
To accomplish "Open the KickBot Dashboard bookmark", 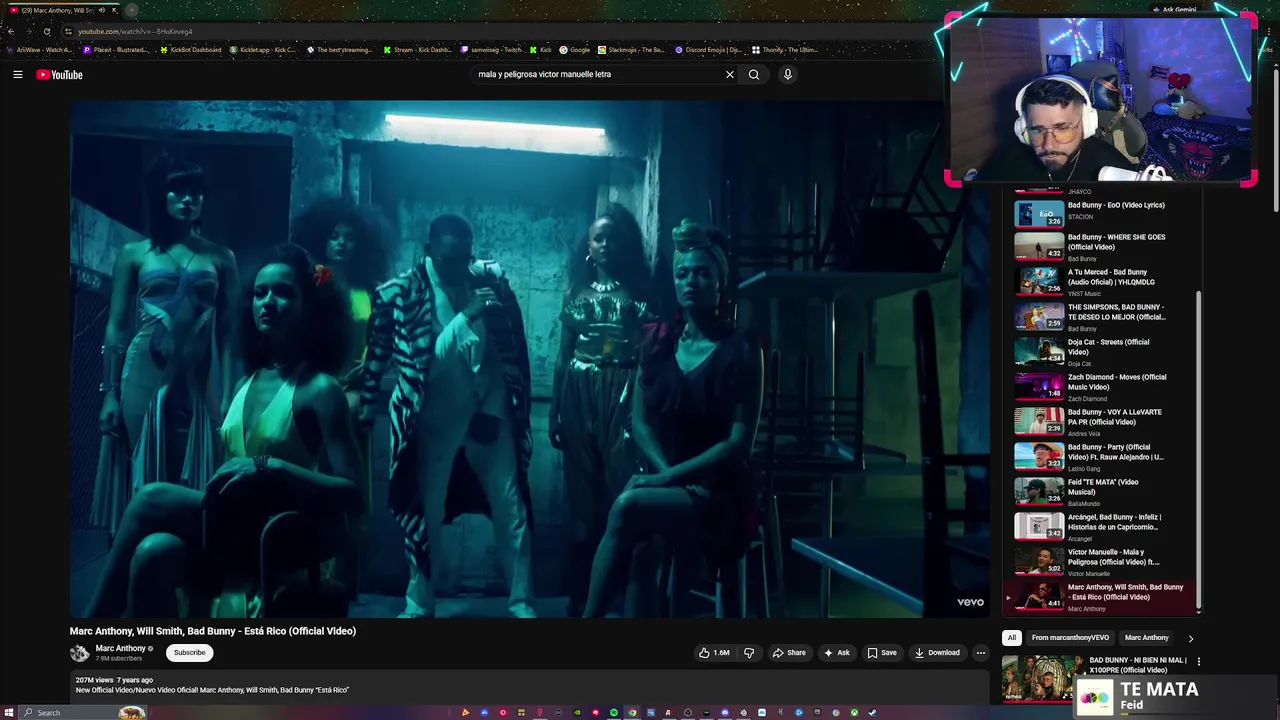I will coord(191,49).
